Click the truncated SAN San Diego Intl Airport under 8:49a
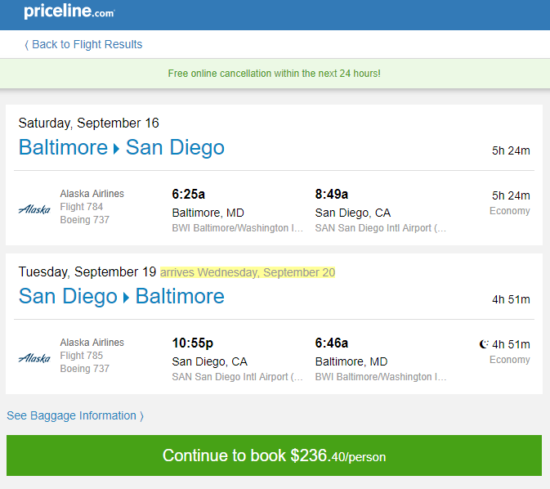Screen dimensions: 550x489 (381, 228)
